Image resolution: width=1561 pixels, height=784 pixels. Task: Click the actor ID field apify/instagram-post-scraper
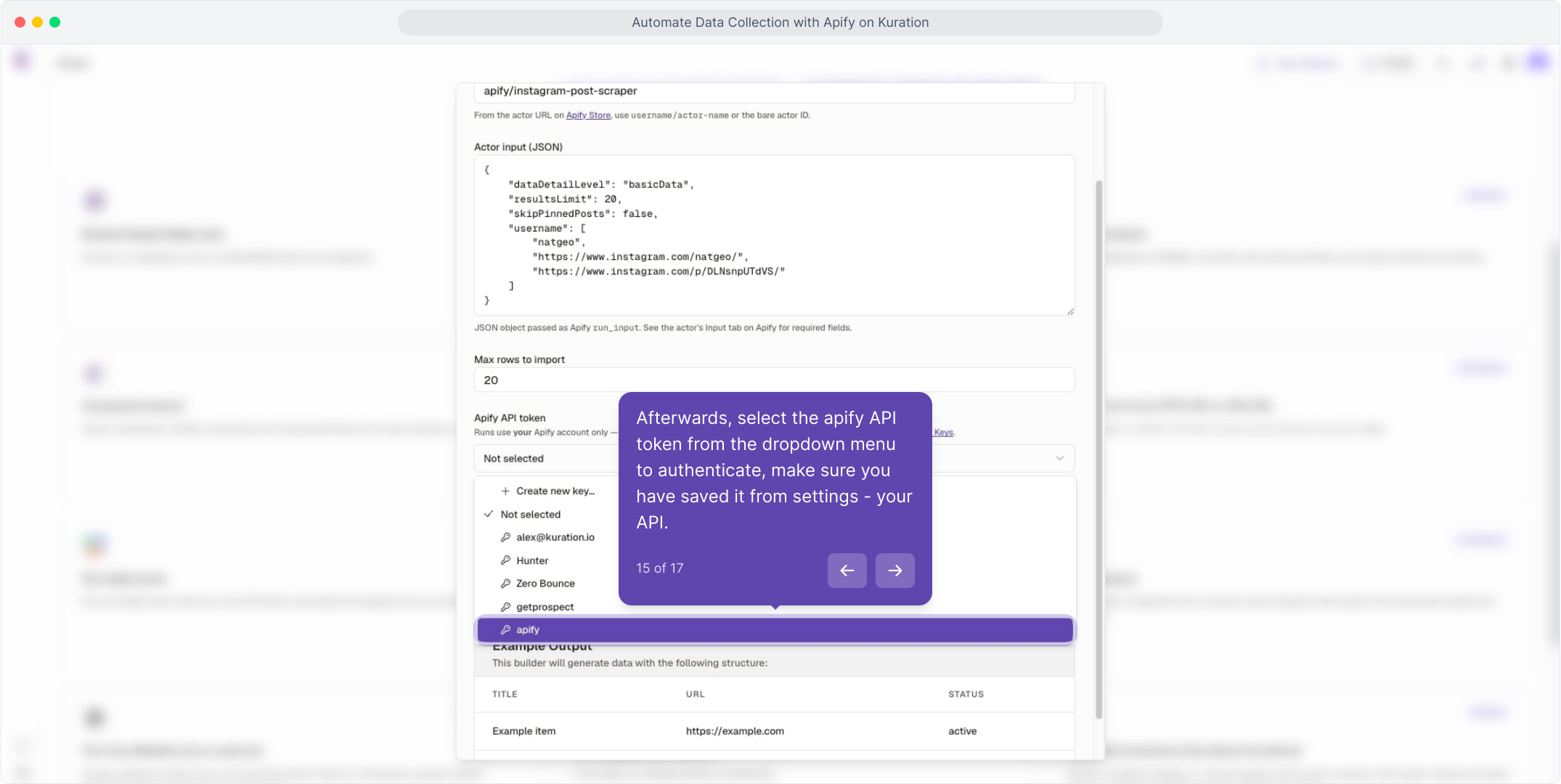pyautogui.click(x=774, y=91)
